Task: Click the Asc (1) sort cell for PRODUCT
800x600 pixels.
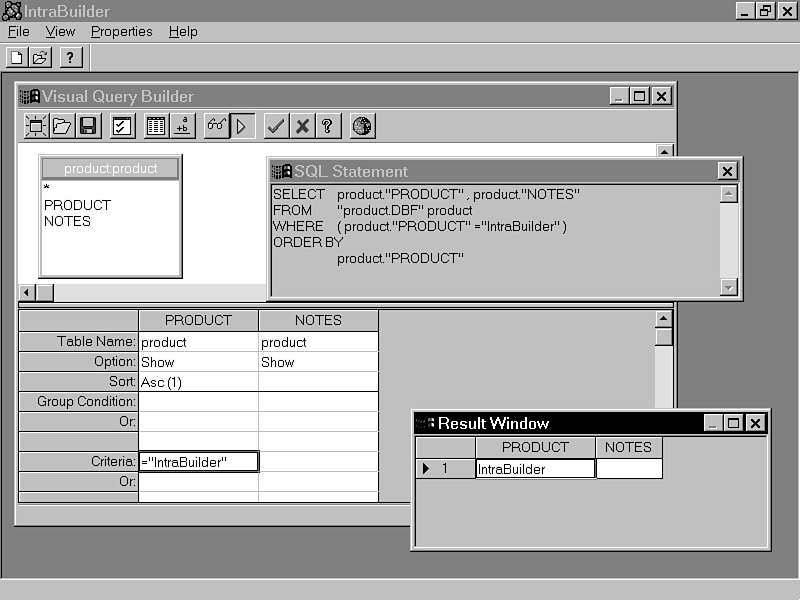Action: pyautogui.click(x=163, y=381)
